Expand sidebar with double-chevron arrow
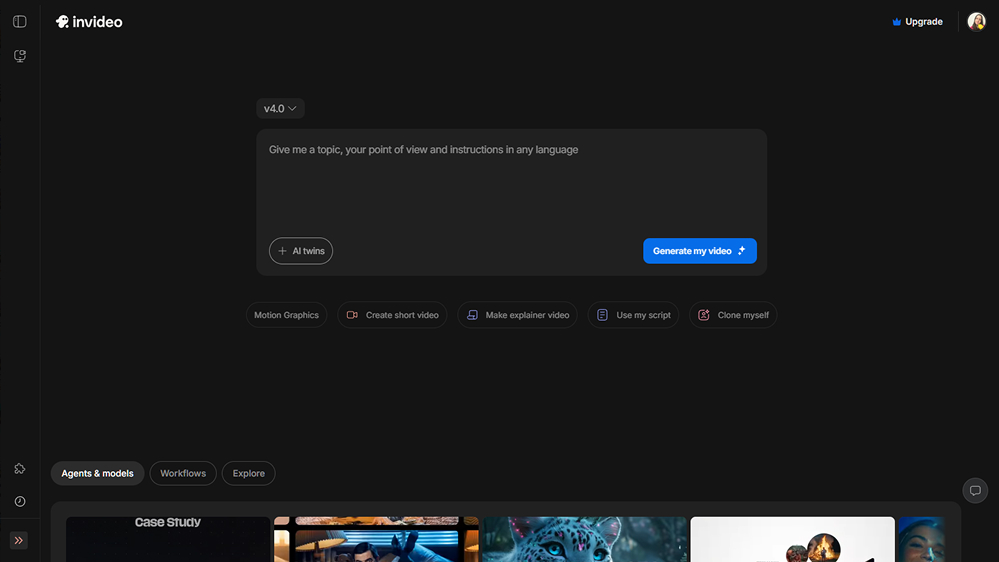The width and height of the screenshot is (999, 562). pos(19,540)
